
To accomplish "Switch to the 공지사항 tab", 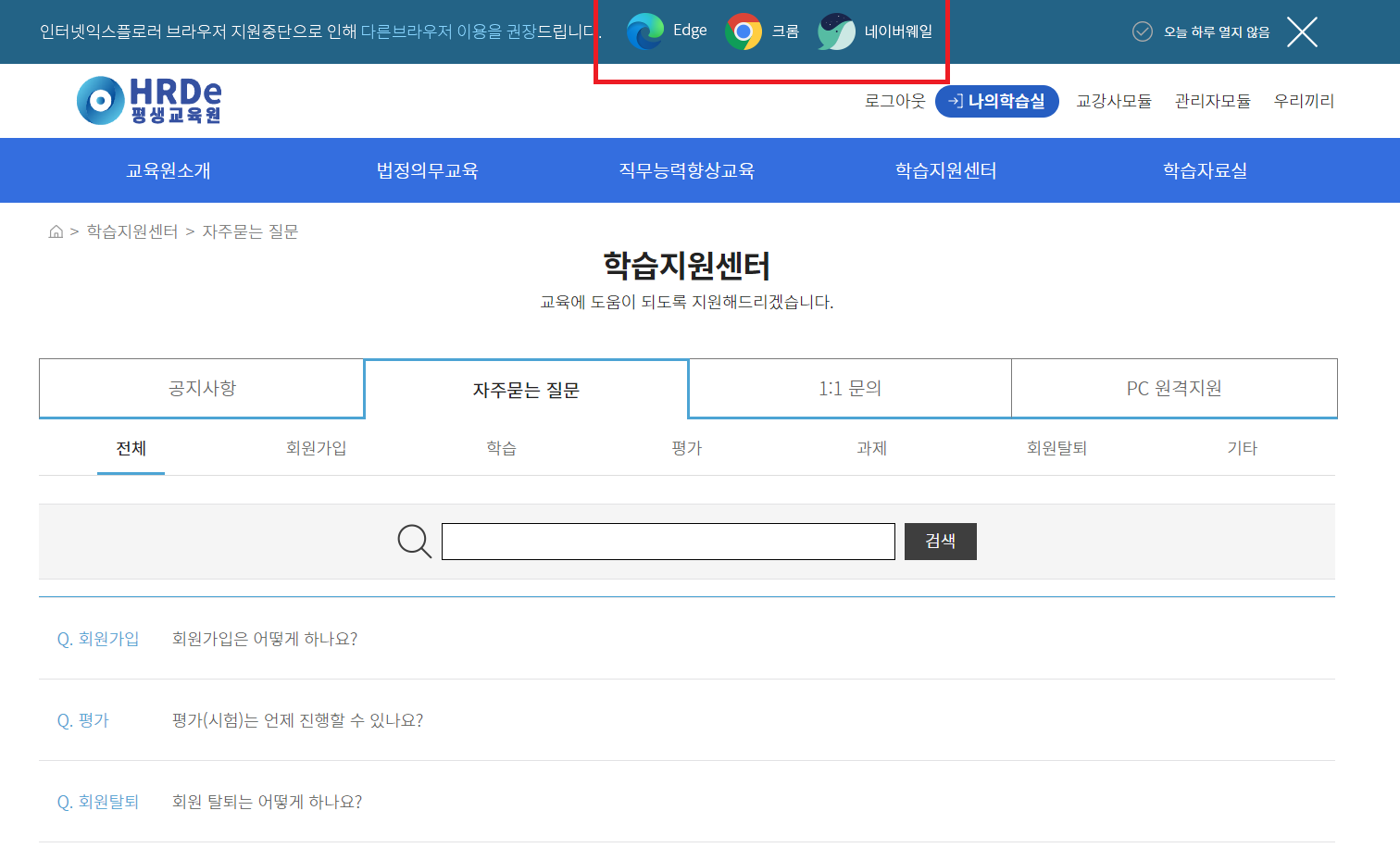I will (202, 388).
